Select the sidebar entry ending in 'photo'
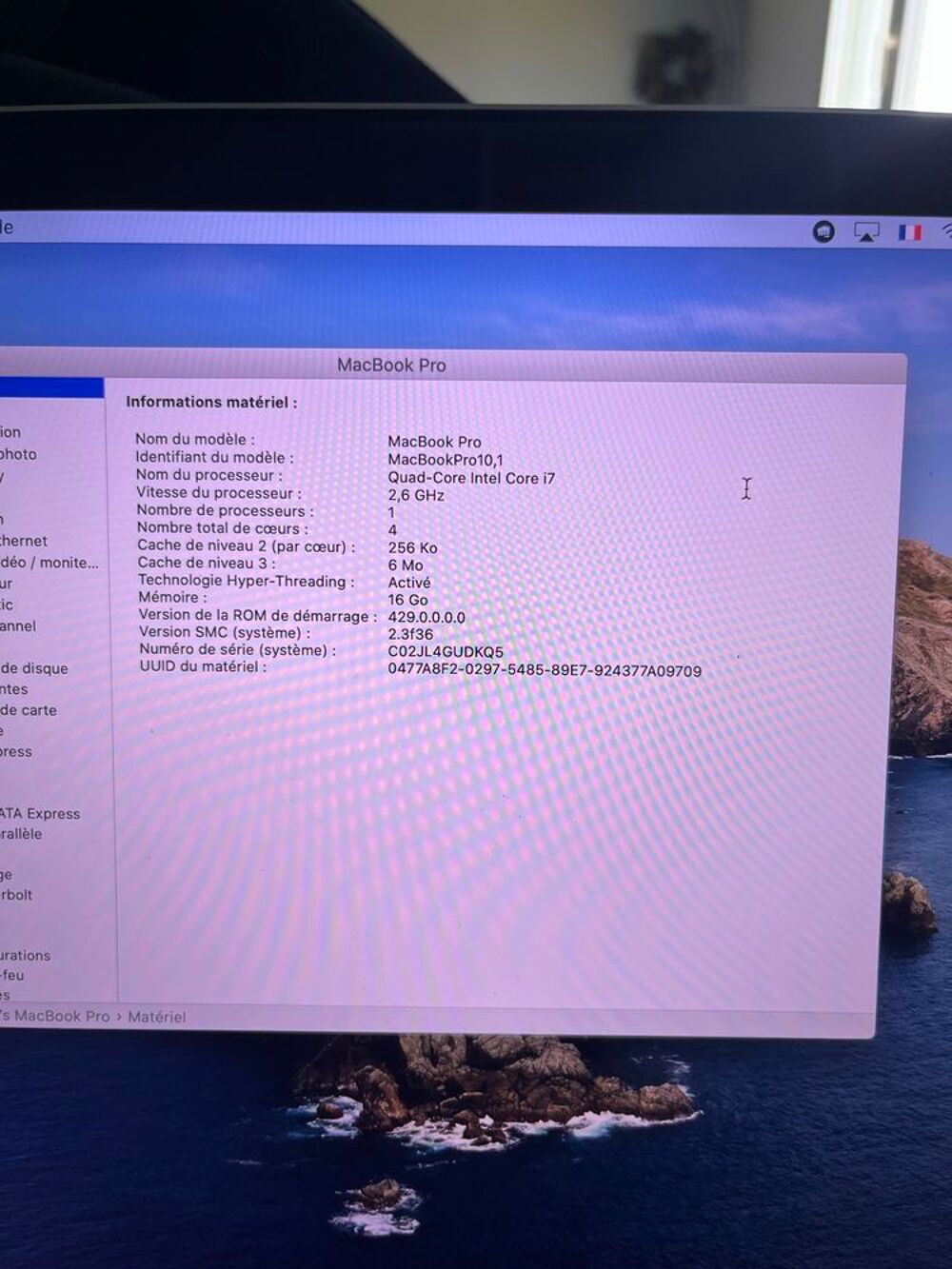The height and width of the screenshot is (1269, 952). pos(18,454)
